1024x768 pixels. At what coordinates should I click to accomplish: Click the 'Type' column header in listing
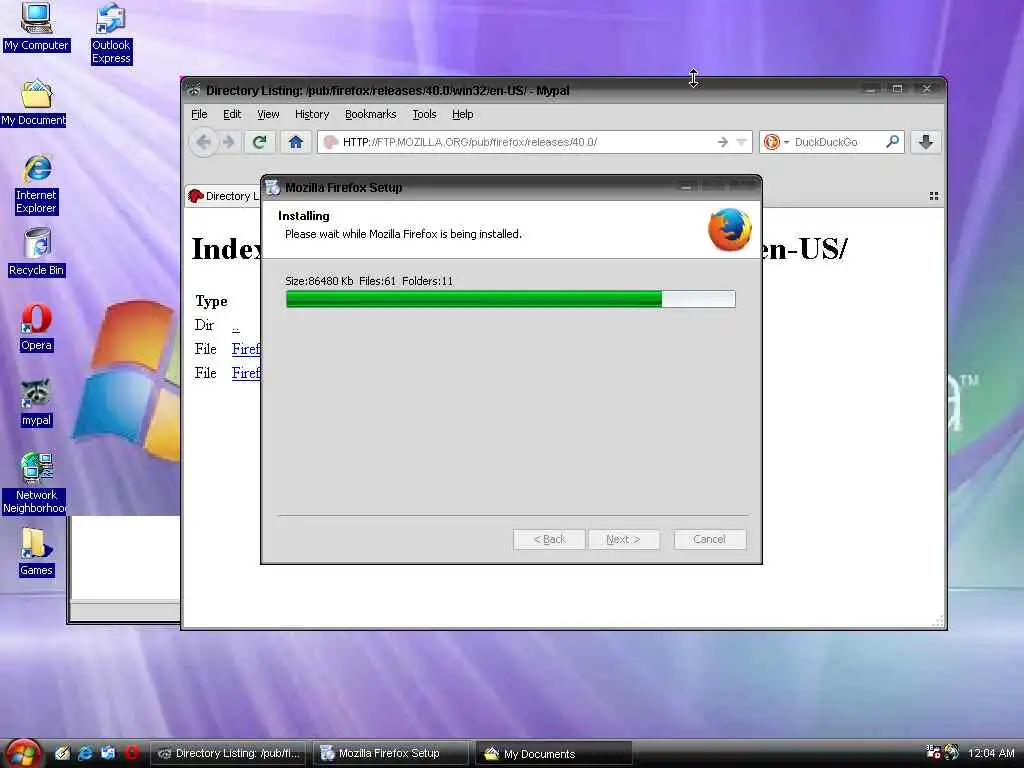coord(211,302)
